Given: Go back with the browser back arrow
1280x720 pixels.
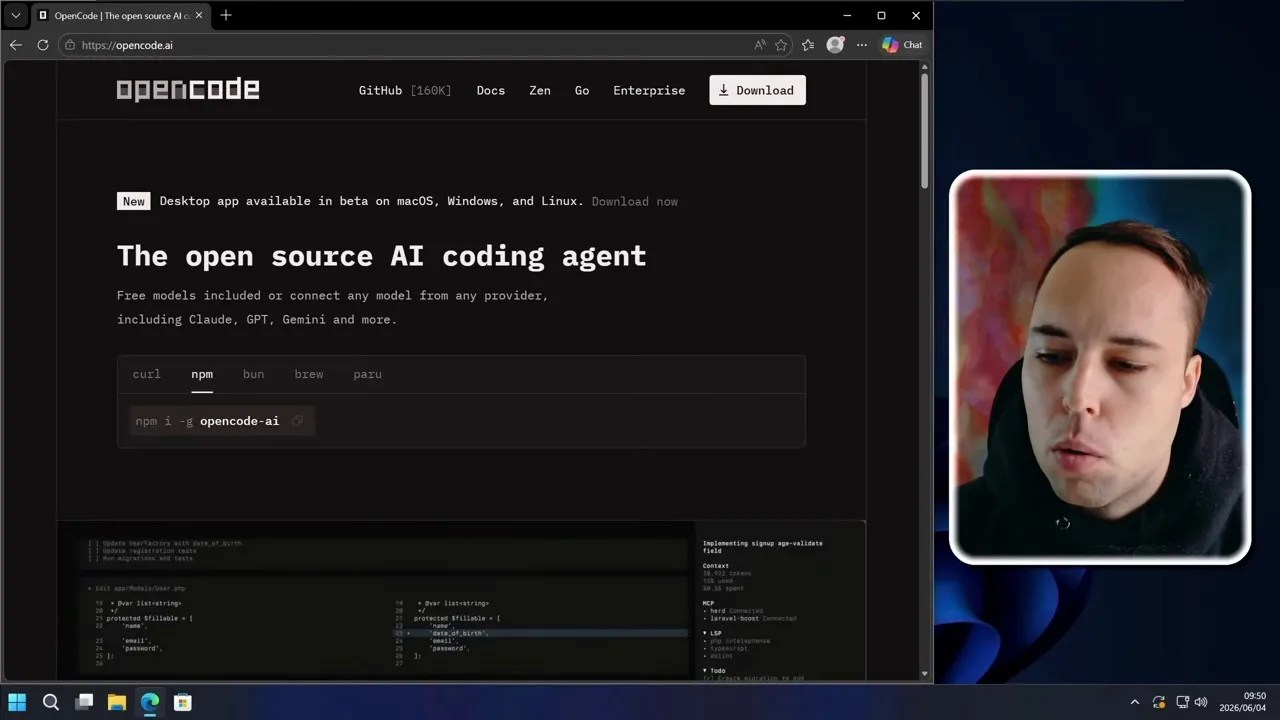Looking at the screenshot, I should 15,45.
